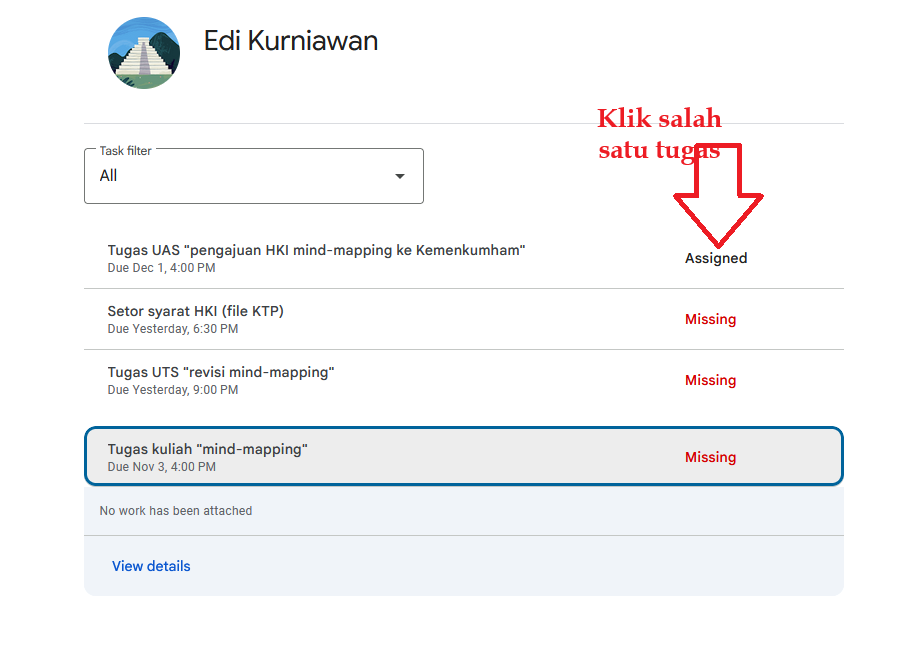The width and height of the screenshot is (902, 665).
Task: Click the red downward arrow annotation
Action: pos(717,198)
